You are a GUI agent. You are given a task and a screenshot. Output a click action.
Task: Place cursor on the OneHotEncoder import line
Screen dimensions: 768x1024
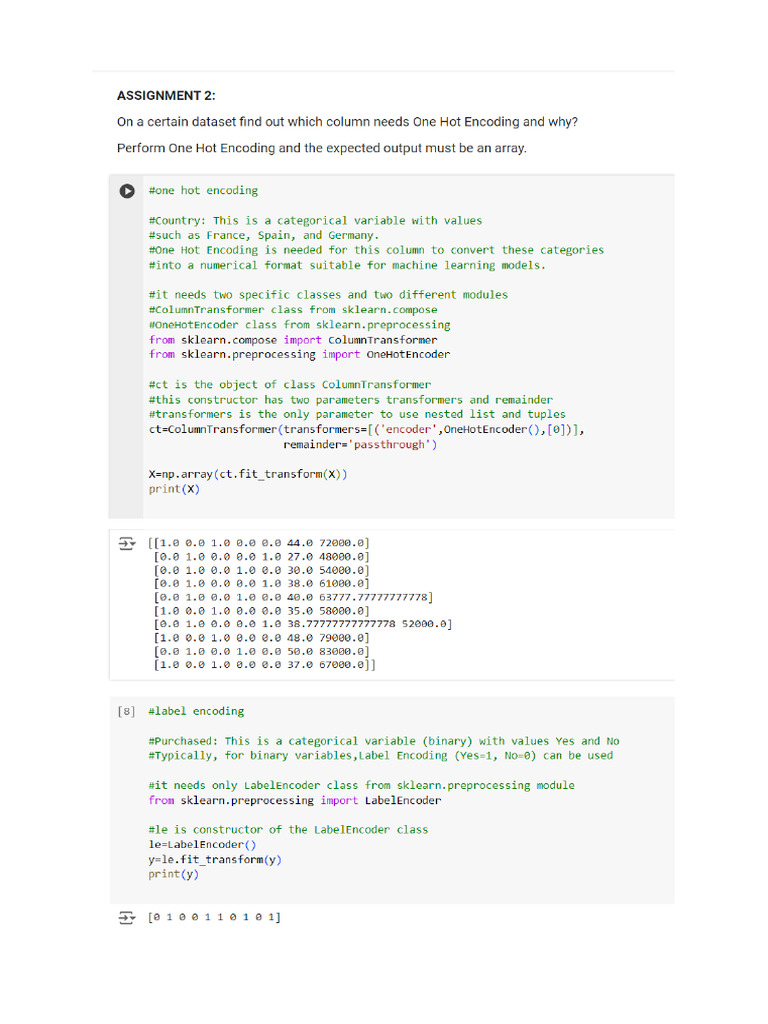tap(299, 354)
